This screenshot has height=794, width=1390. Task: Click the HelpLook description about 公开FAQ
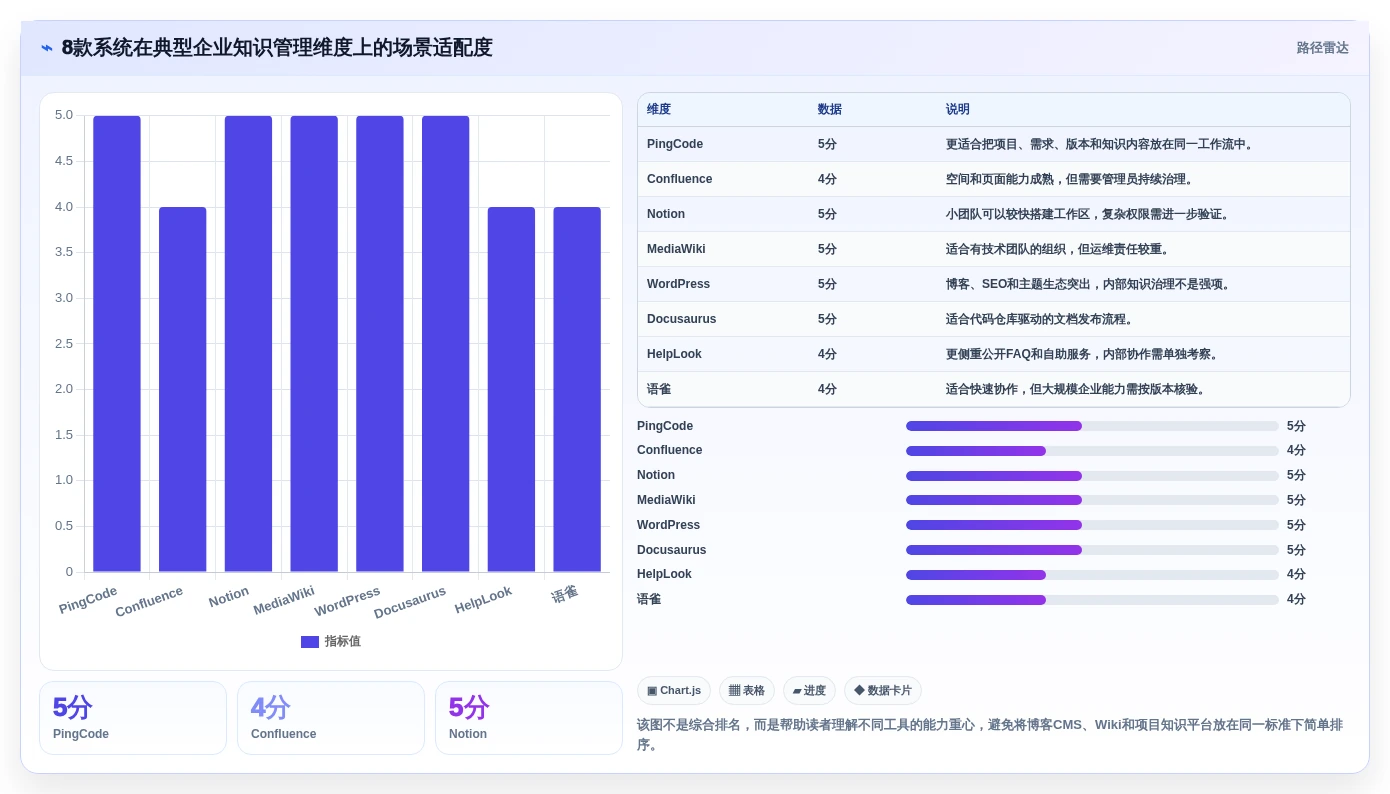1083,354
